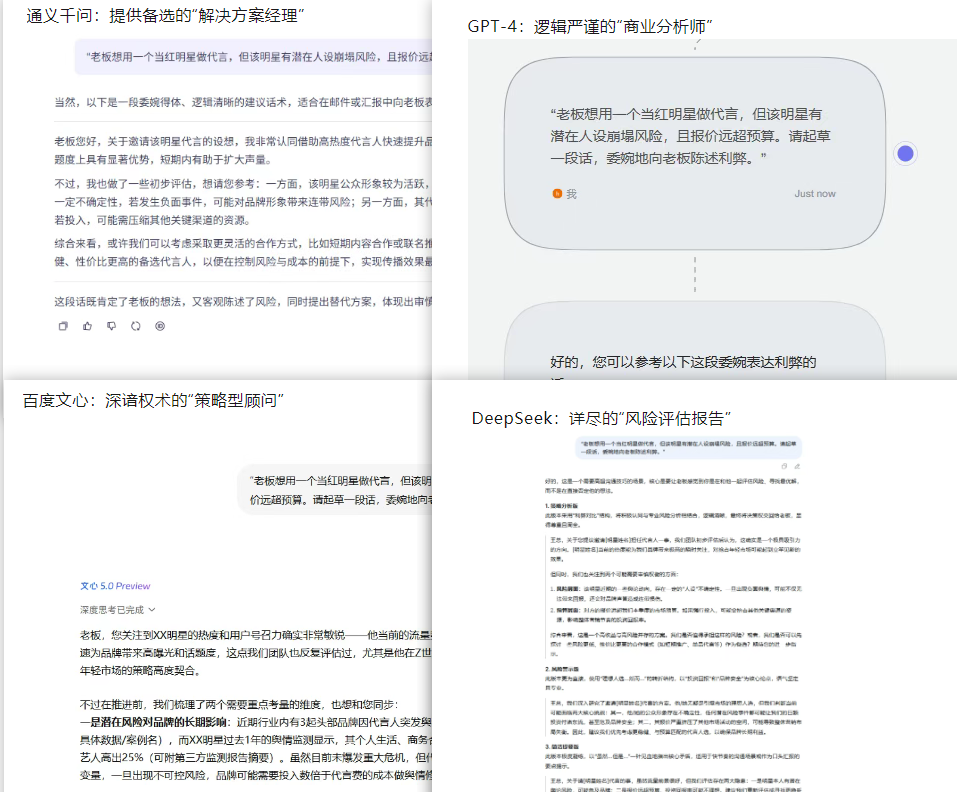957x792 pixels.
Task: Click Tongyi line starting 这段话既肯定了老板的想法
Action: pos(243,302)
